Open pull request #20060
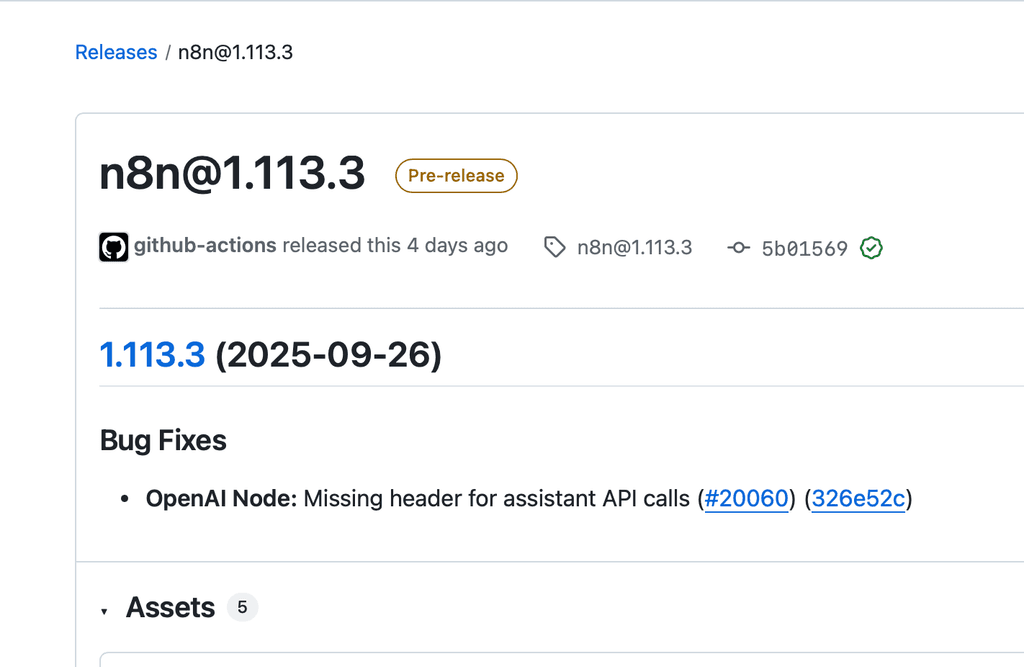 click(x=746, y=498)
